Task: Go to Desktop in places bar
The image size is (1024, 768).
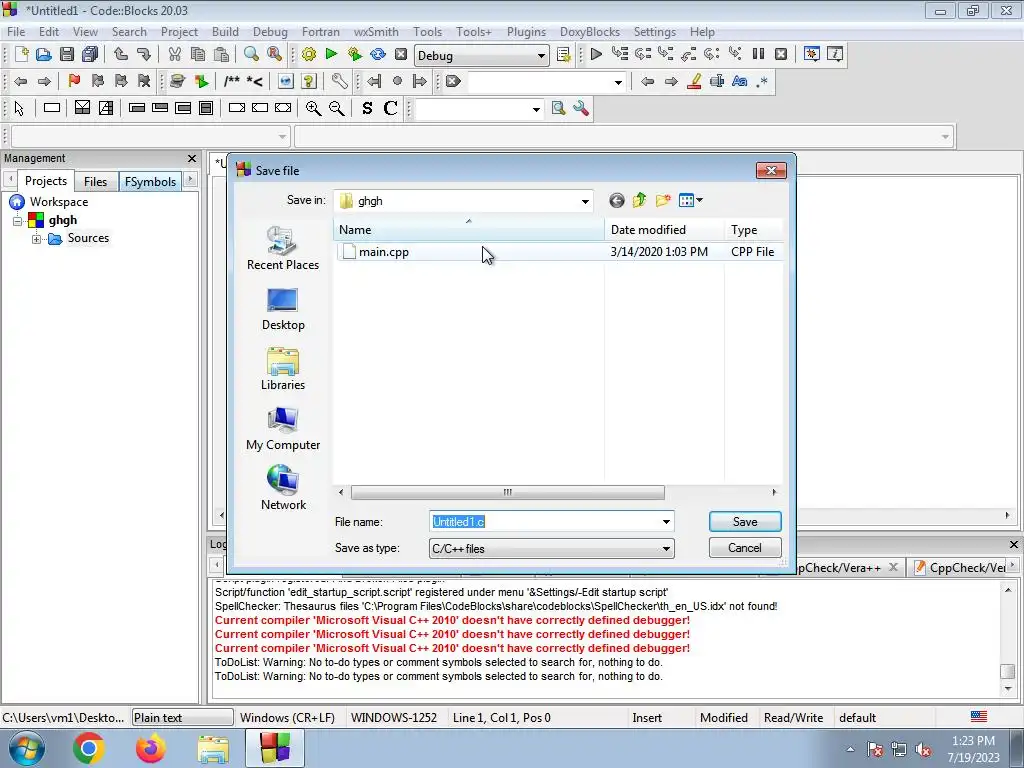Action: click(283, 310)
